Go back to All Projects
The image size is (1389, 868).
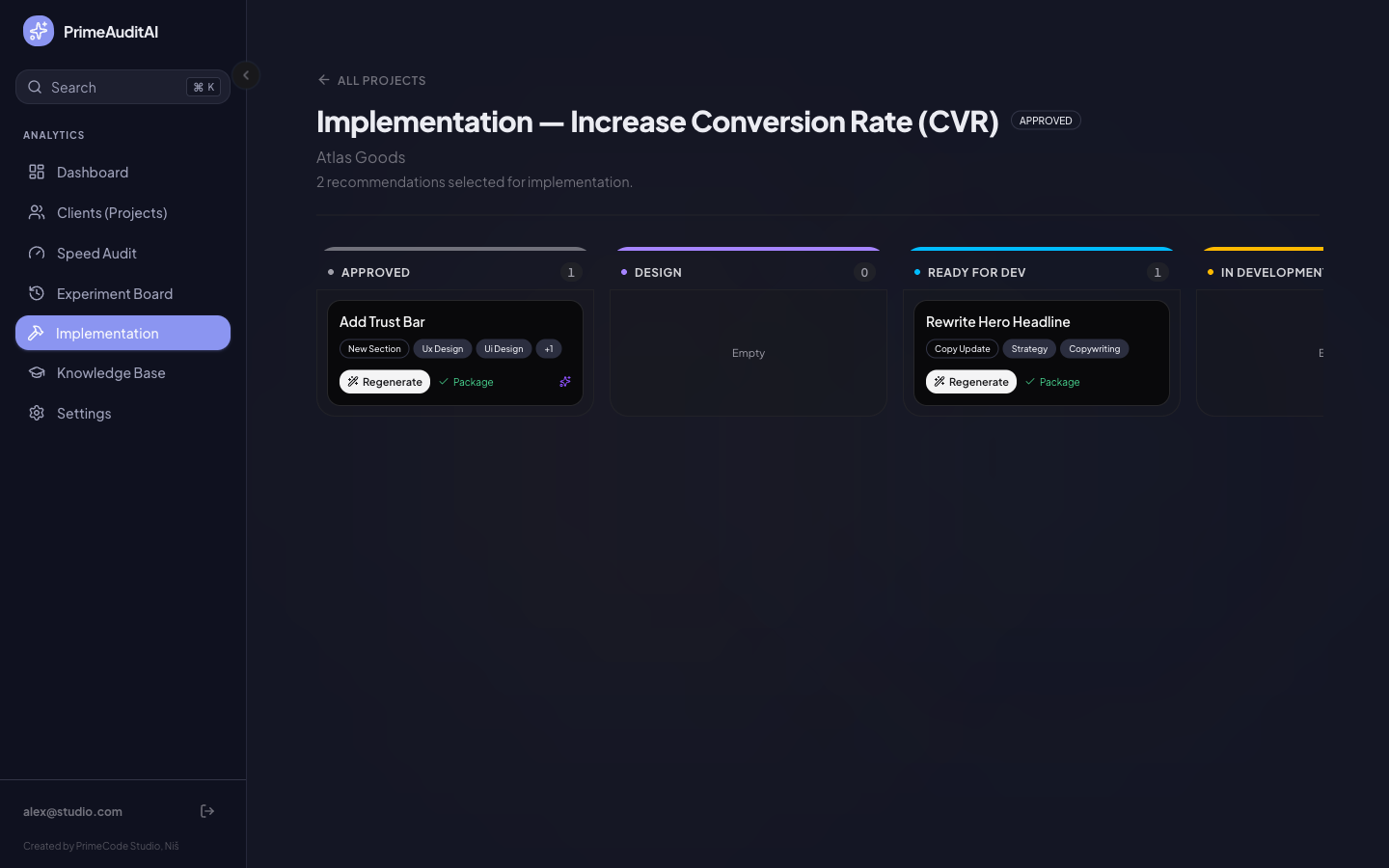pyautogui.click(x=372, y=80)
